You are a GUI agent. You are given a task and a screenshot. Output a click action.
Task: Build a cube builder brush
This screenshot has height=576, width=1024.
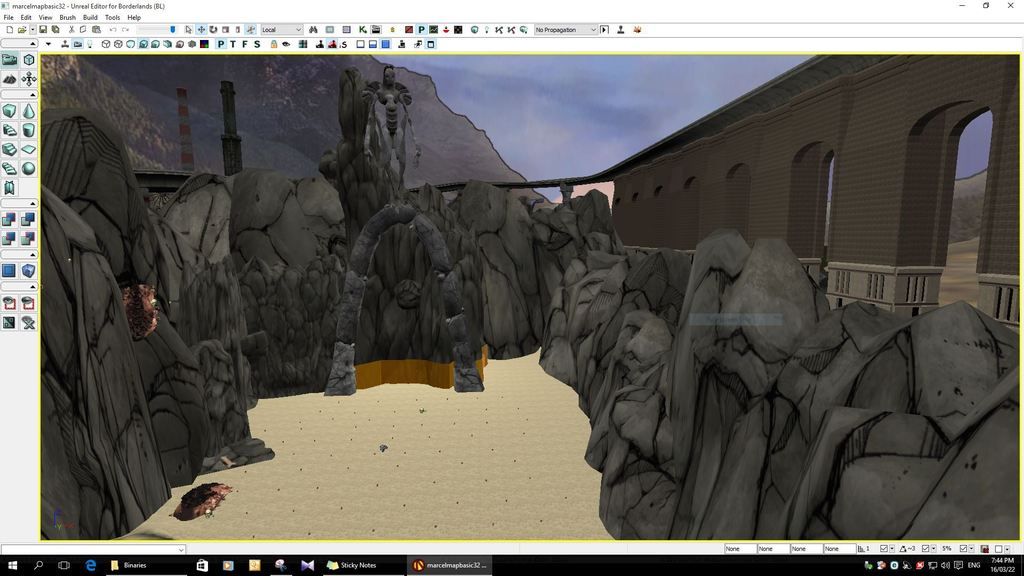coord(10,112)
